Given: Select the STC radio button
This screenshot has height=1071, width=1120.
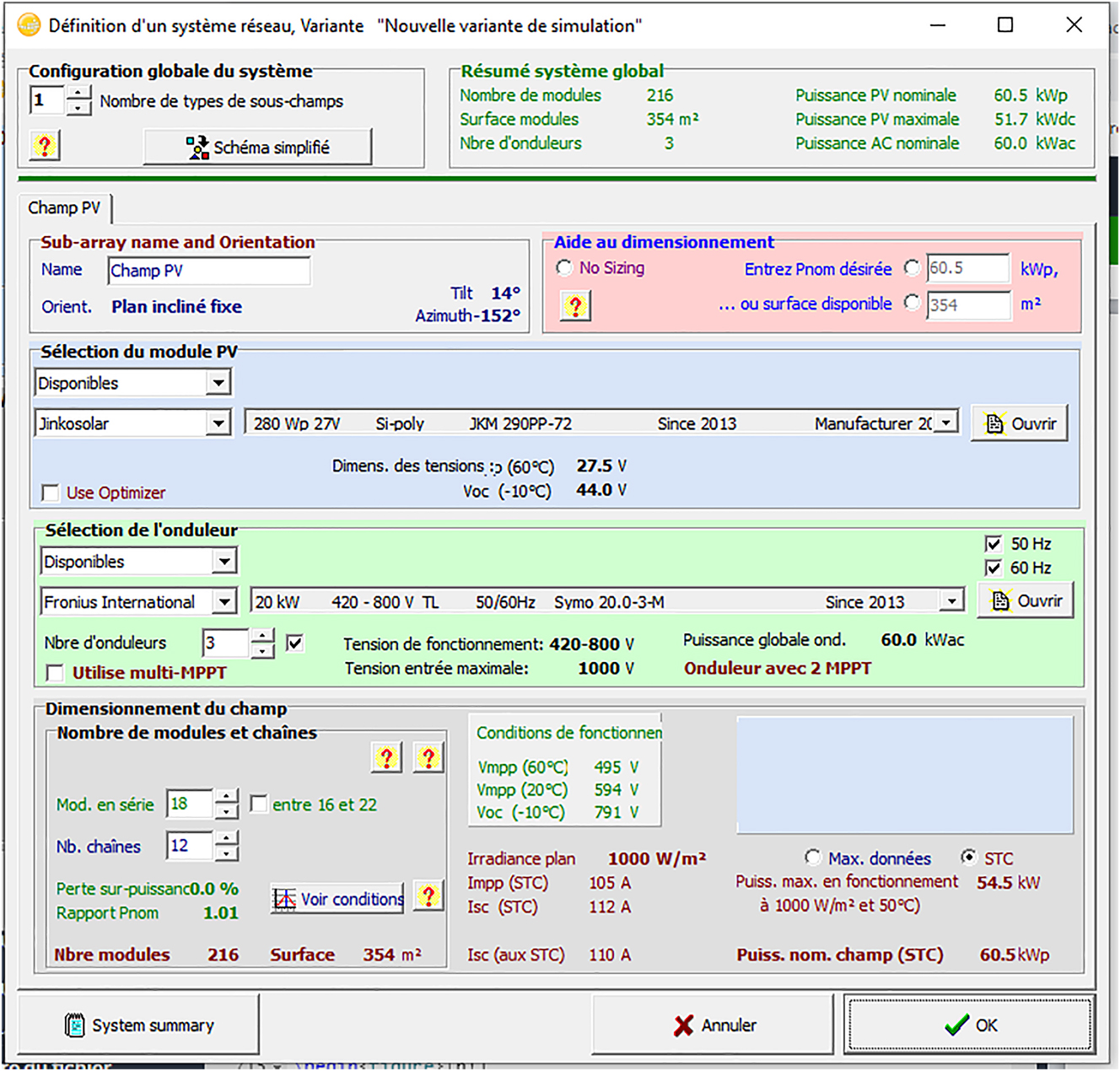Looking at the screenshot, I should click(x=969, y=857).
